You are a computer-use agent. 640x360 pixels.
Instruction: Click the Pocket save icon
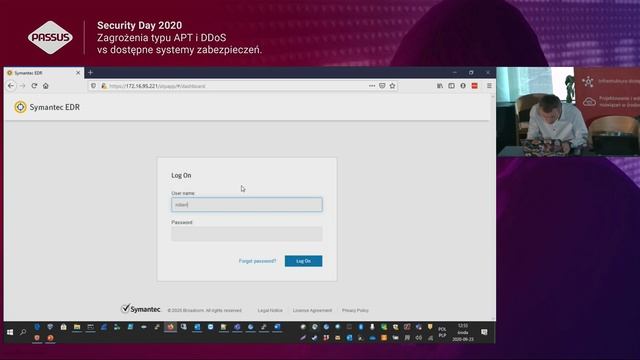pos(382,86)
